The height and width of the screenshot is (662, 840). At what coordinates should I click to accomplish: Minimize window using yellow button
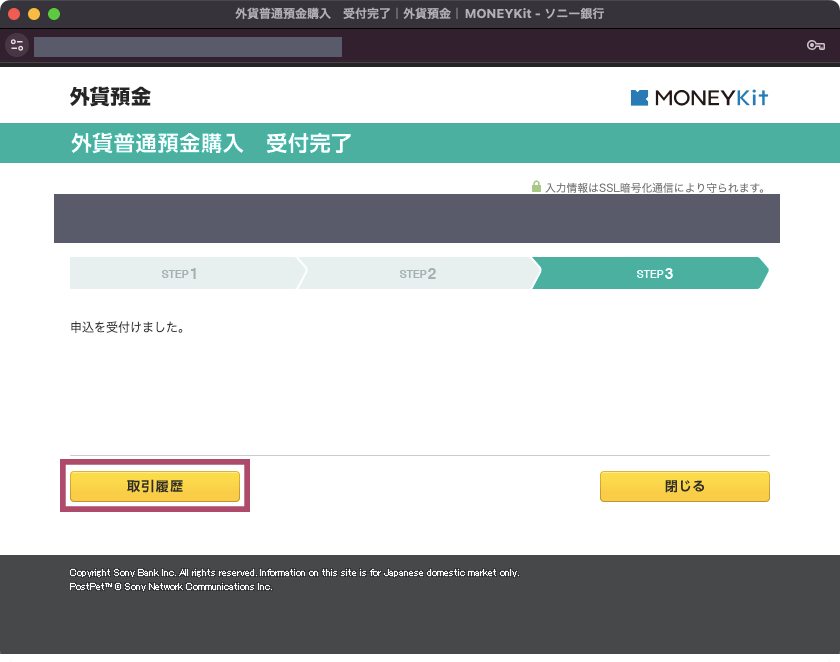34,14
